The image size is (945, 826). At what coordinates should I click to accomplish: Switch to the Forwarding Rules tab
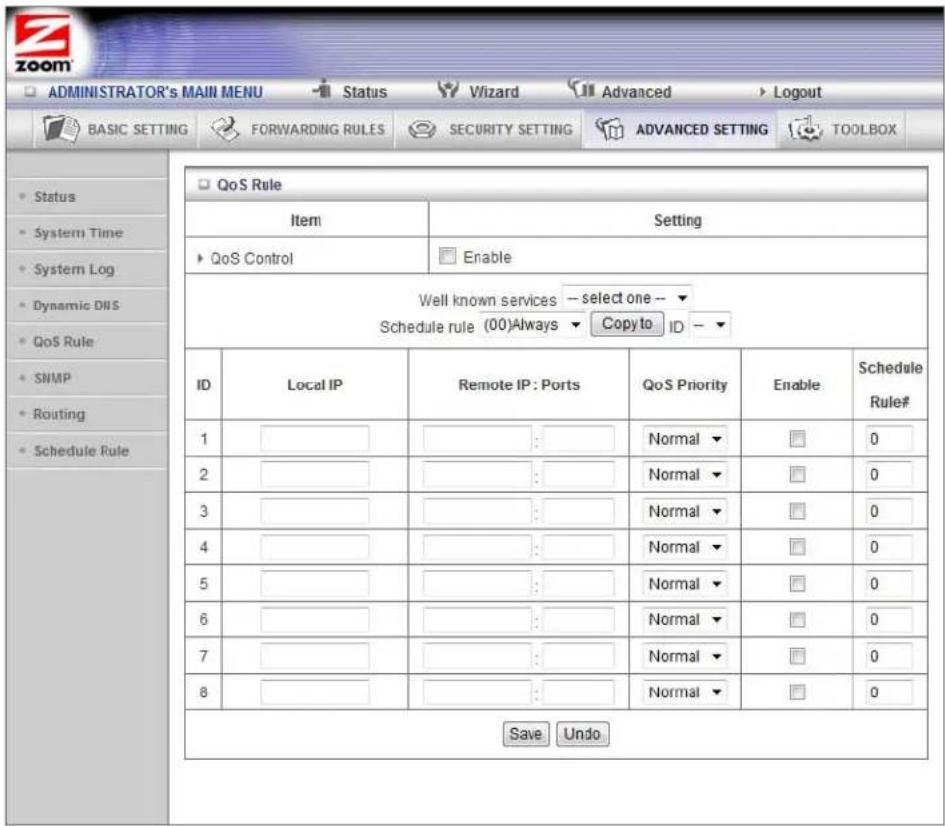(x=297, y=129)
